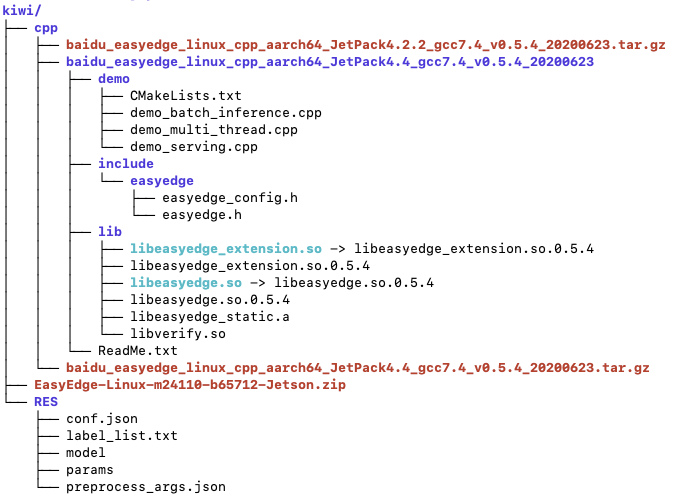This screenshot has height=496, width=698.
Task: Select the RES directory name
Action: pyautogui.click(x=46, y=402)
